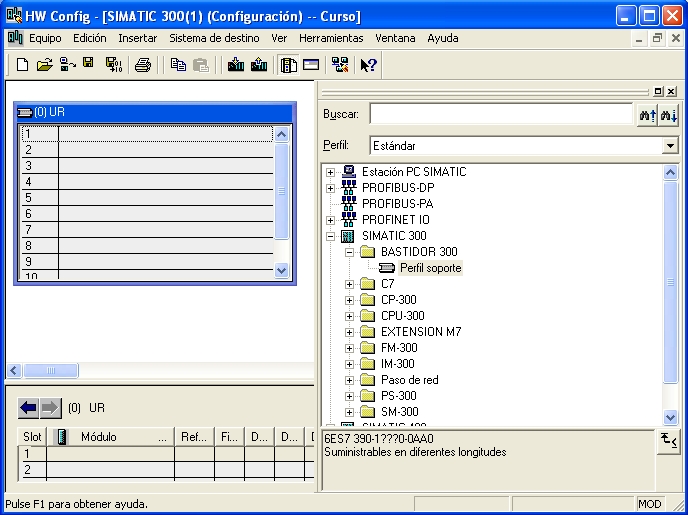Viewport: 688px width, 515px height.
Task: Click the HW Config document icon in the menu bar
Action: pos(15,38)
